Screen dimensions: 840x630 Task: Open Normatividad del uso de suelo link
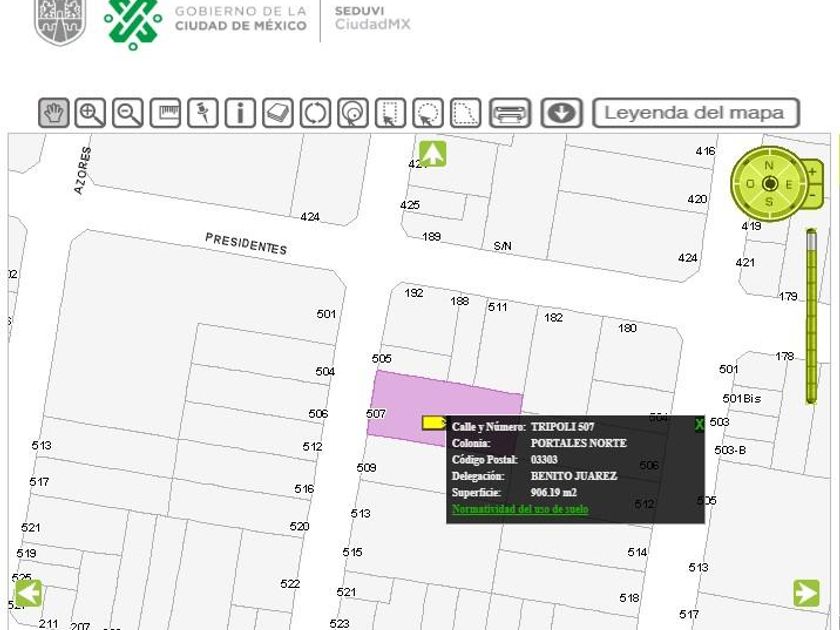520,509
